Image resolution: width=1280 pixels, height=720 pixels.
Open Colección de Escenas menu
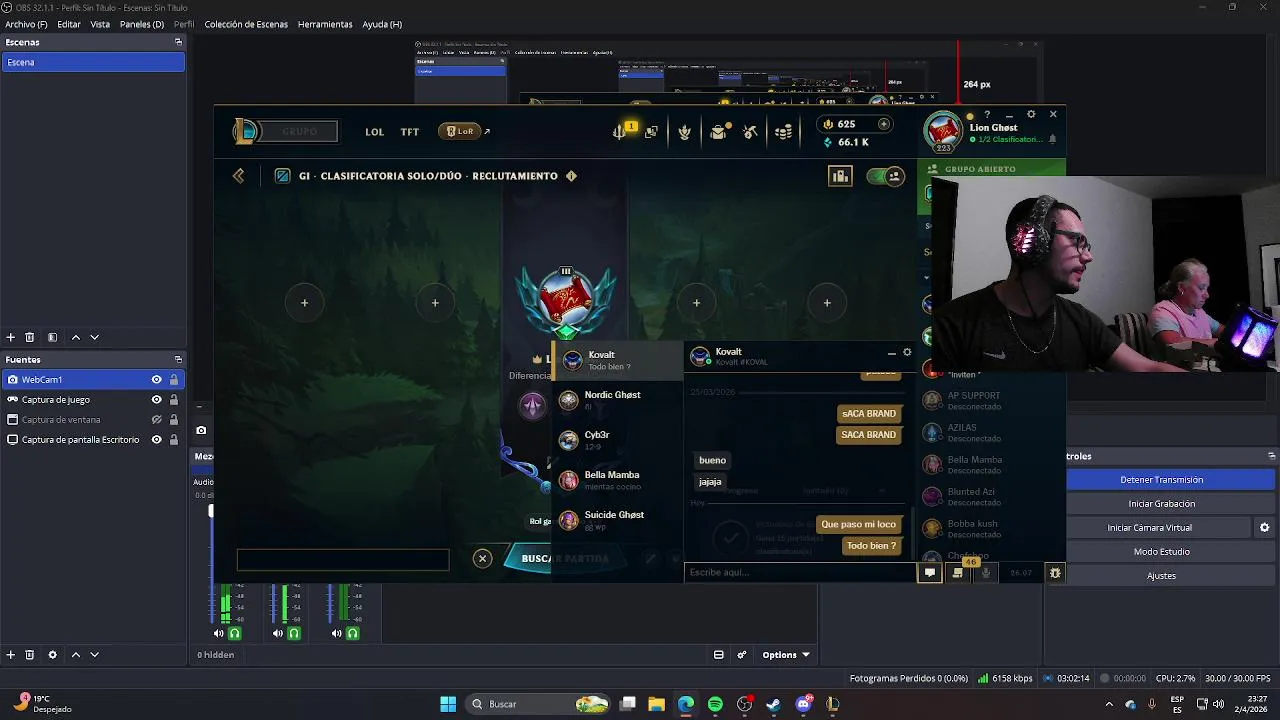(246, 24)
